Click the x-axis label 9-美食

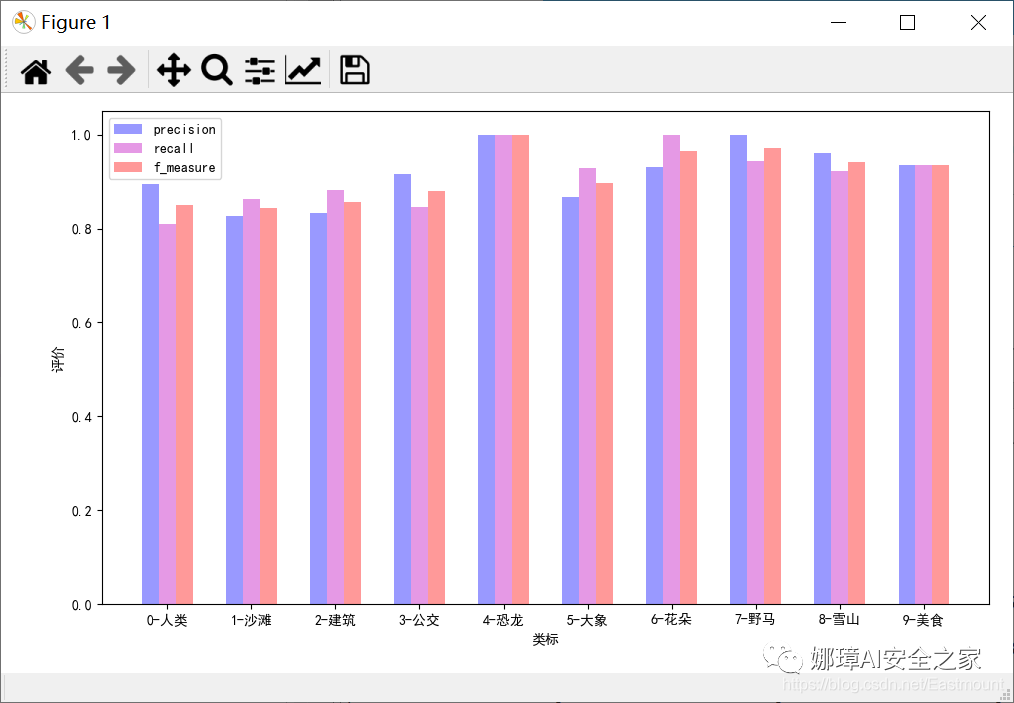point(923,620)
